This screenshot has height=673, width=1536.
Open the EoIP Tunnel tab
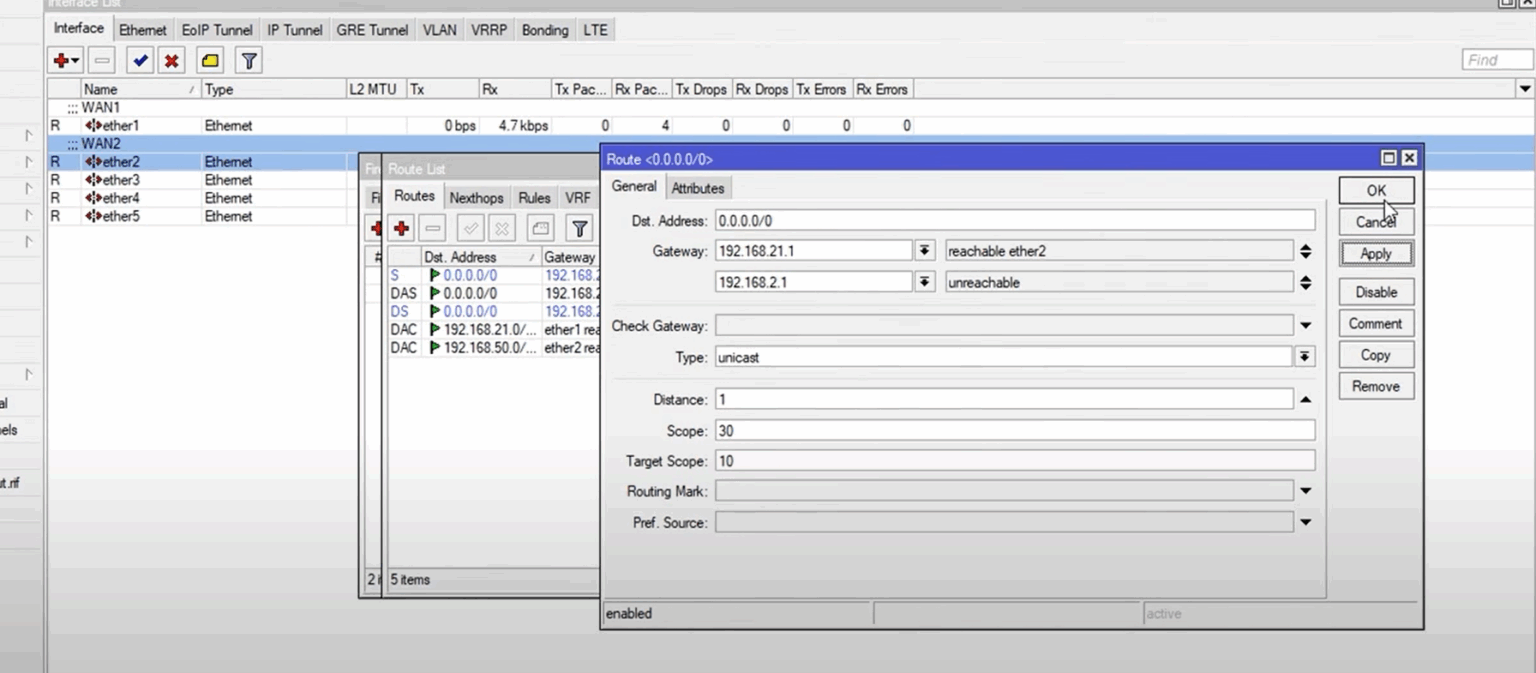pos(217,30)
